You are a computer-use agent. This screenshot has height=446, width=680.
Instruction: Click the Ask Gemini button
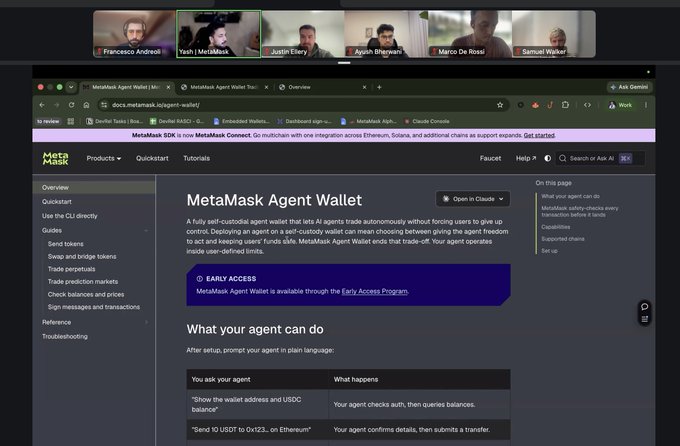tap(629, 87)
